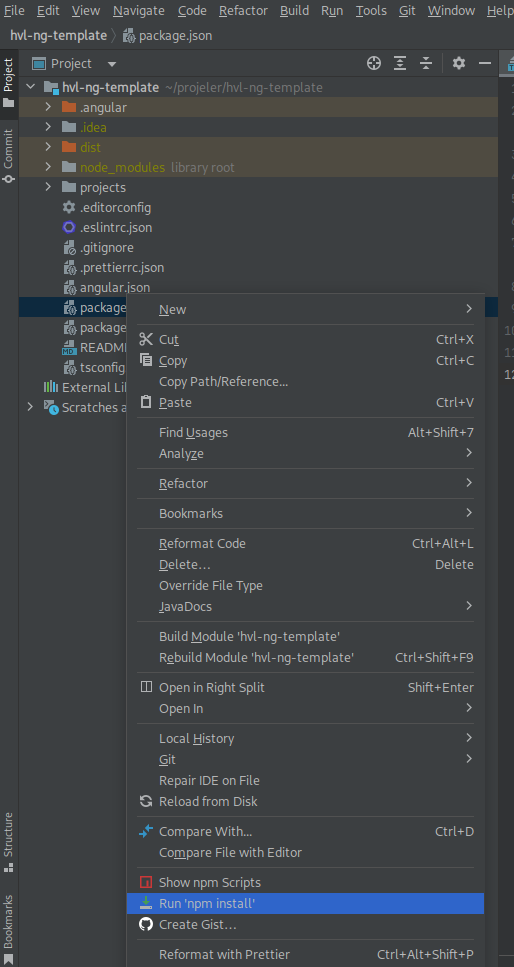Collapse the hvl-ng-template root node
The width and height of the screenshot is (514, 967).
pos(31,88)
